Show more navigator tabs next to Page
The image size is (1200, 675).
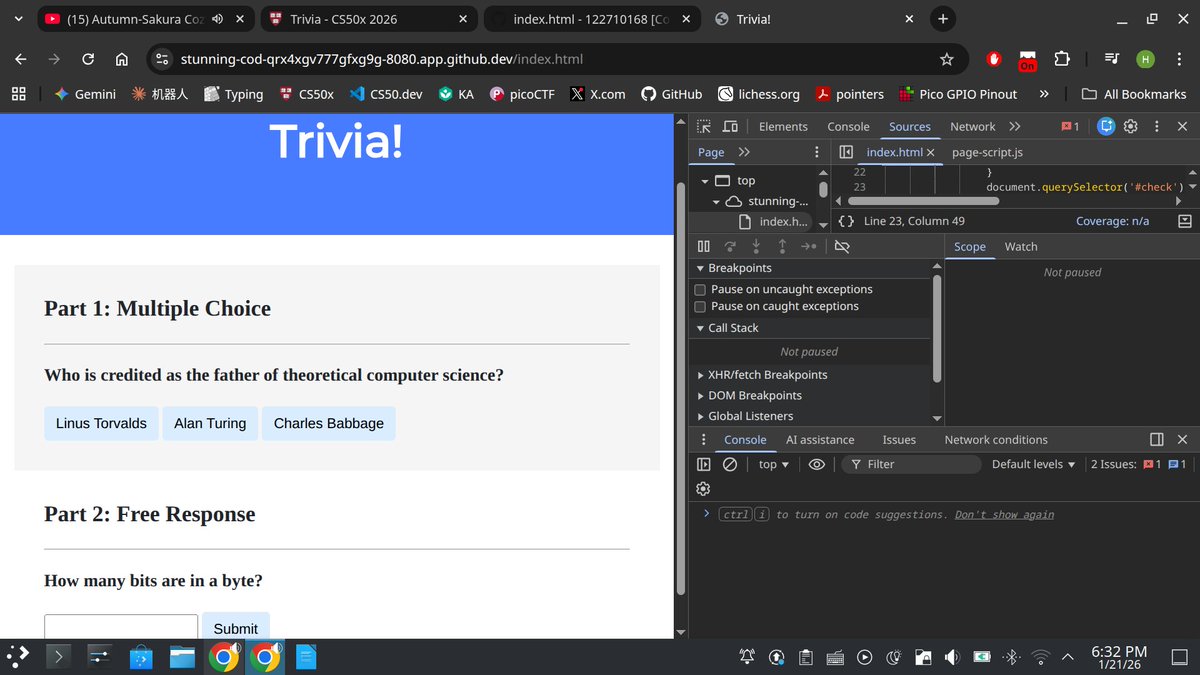[744, 152]
